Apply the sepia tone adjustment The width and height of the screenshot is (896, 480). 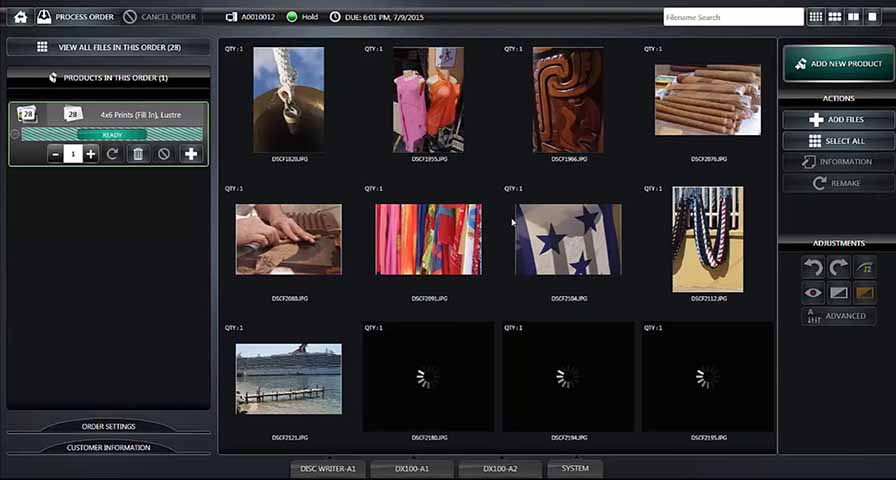[865, 293]
